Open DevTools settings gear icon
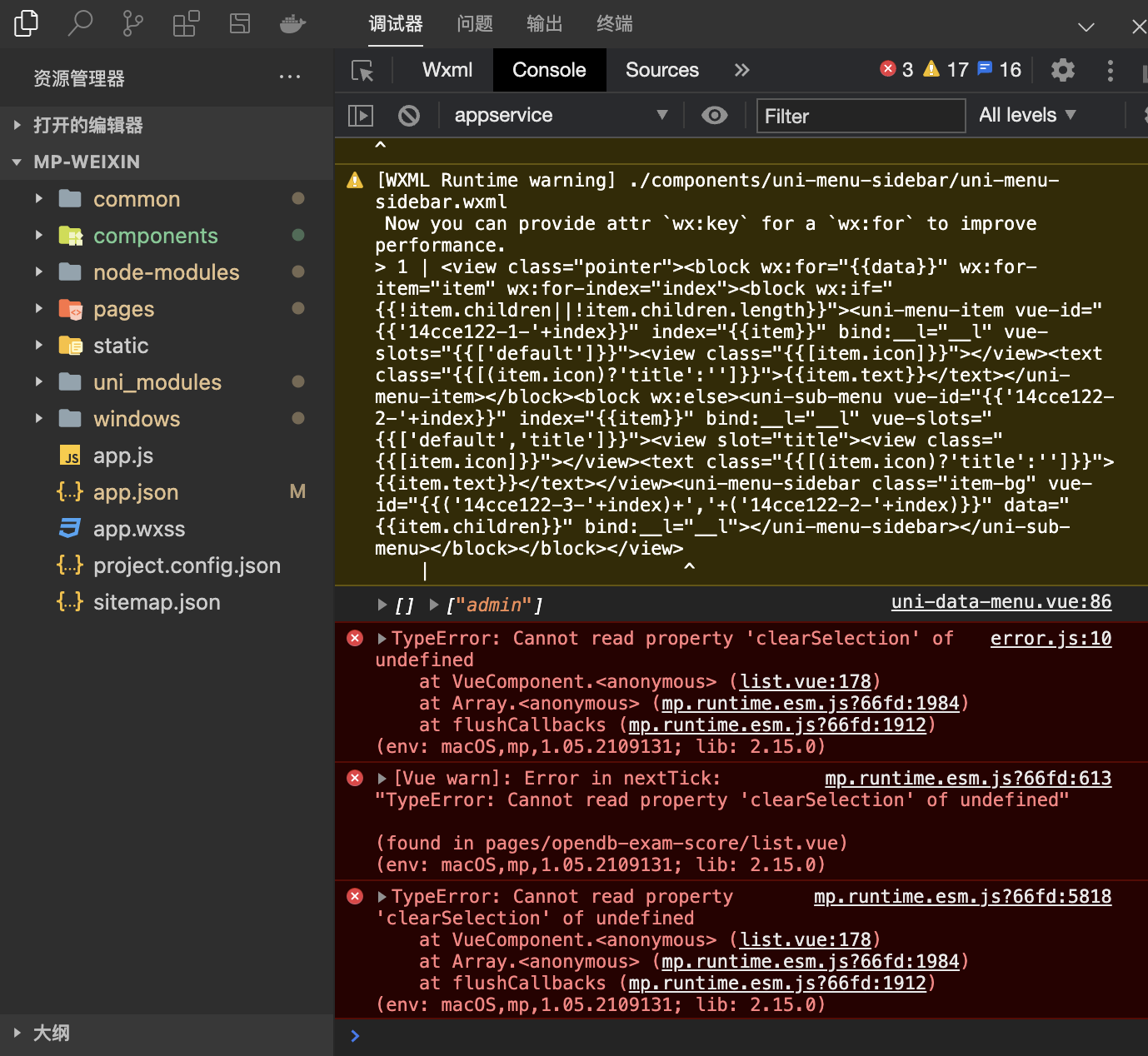 pos(1062,70)
